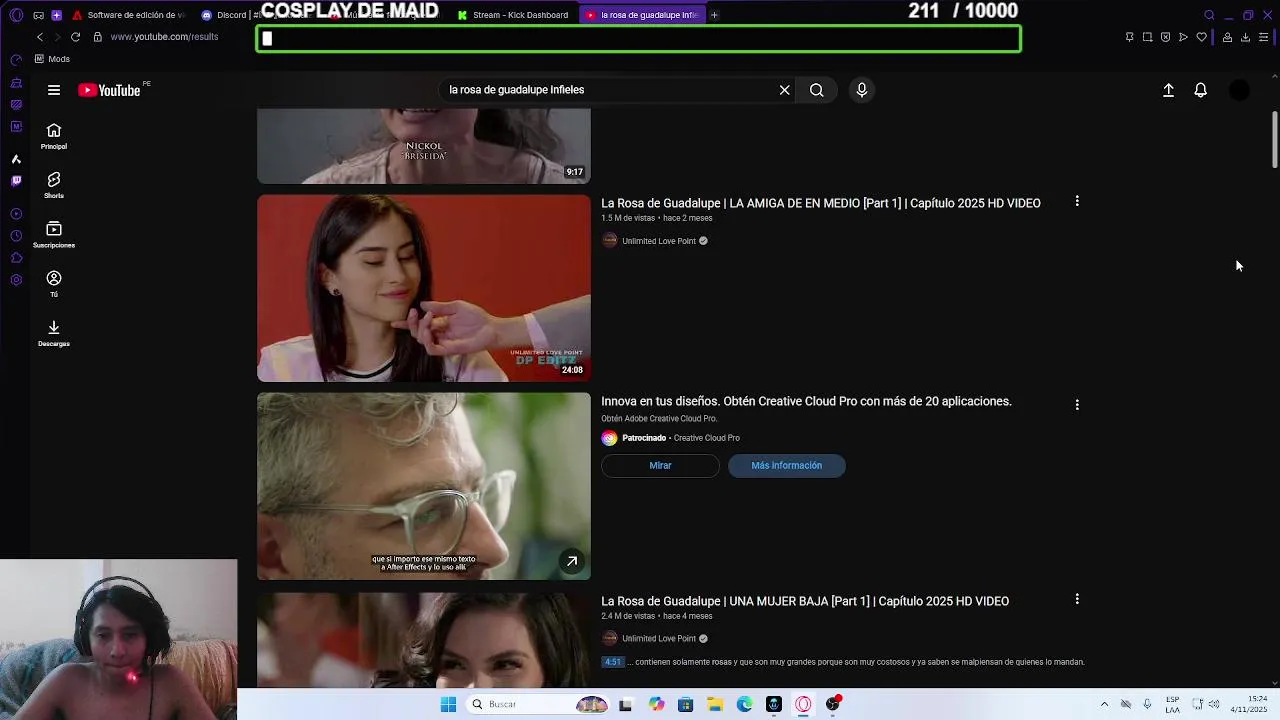
Task: Click Unlimited Love Point channel under UNA MUJER BAJA
Action: coord(659,639)
